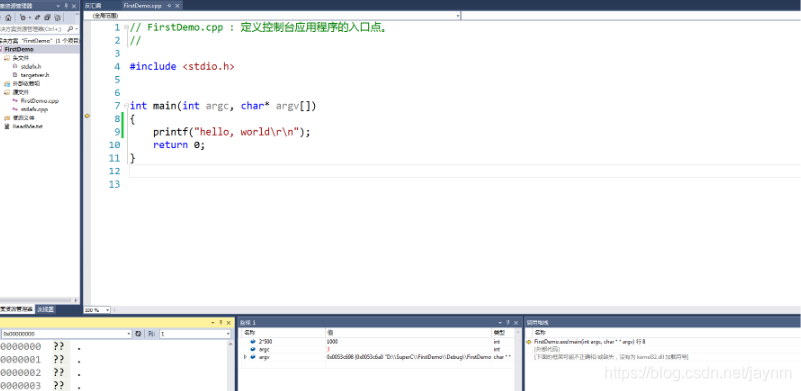Click the memory address input field 0x00000000
Screen dimensions: 801x391
66,334
